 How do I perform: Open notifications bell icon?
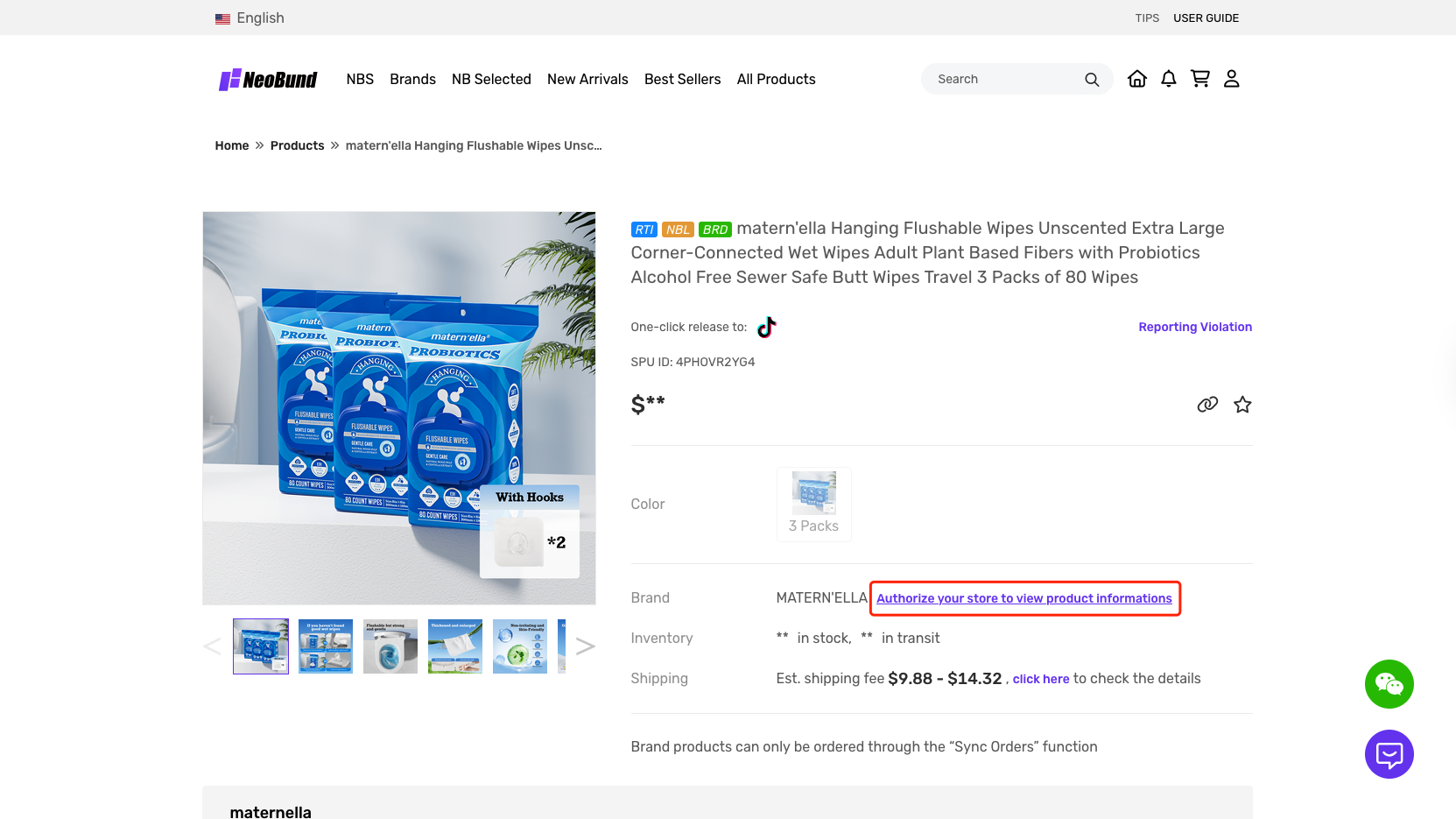click(x=1169, y=79)
